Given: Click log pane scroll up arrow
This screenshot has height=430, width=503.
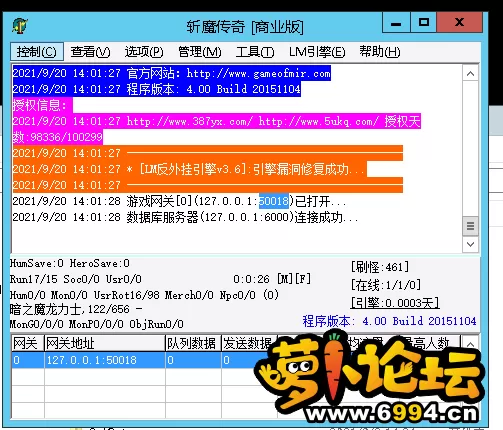Looking at the screenshot, I should 470,74.
